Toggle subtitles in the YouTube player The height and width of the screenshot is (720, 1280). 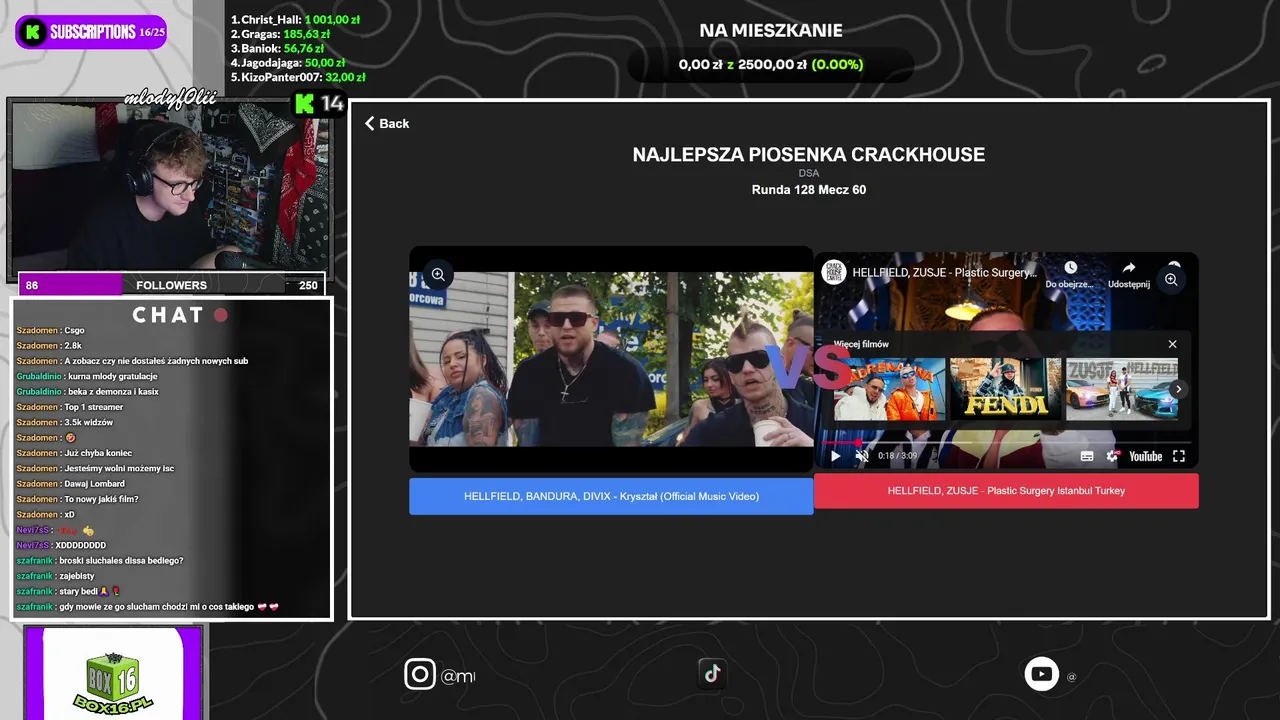click(1087, 456)
